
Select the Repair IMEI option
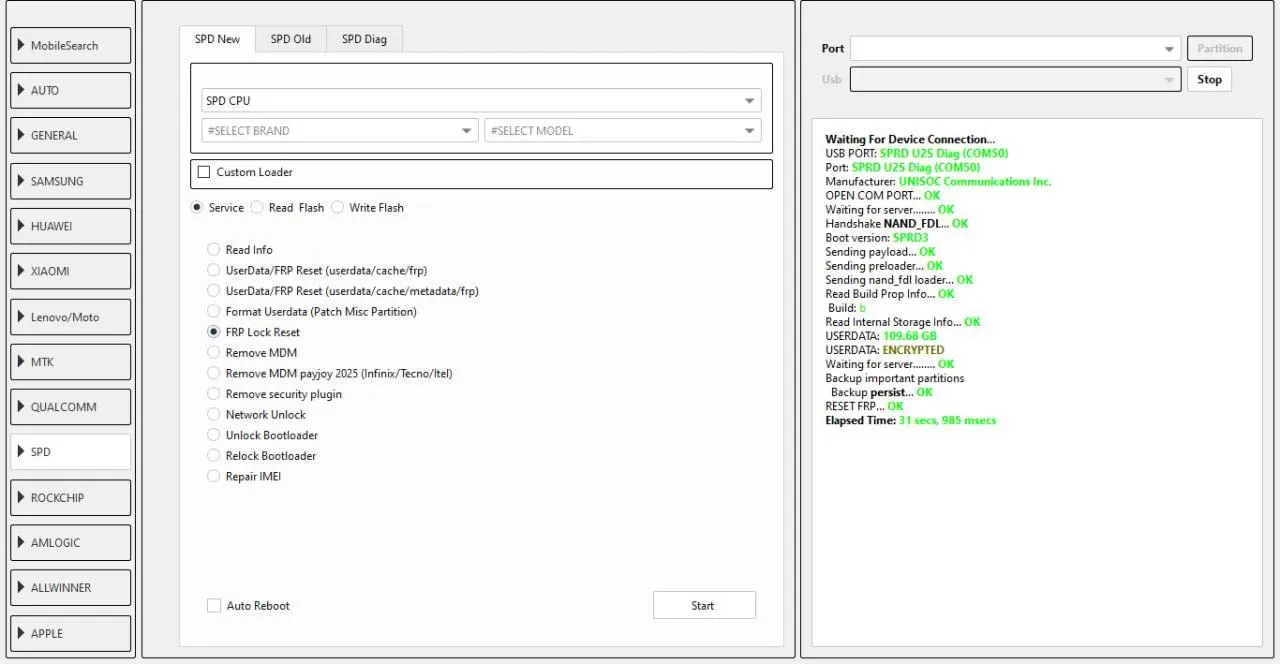pos(213,477)
